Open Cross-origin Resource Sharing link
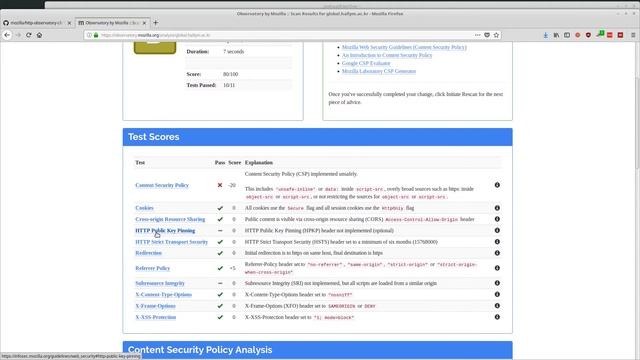 [x=170, y=219]
